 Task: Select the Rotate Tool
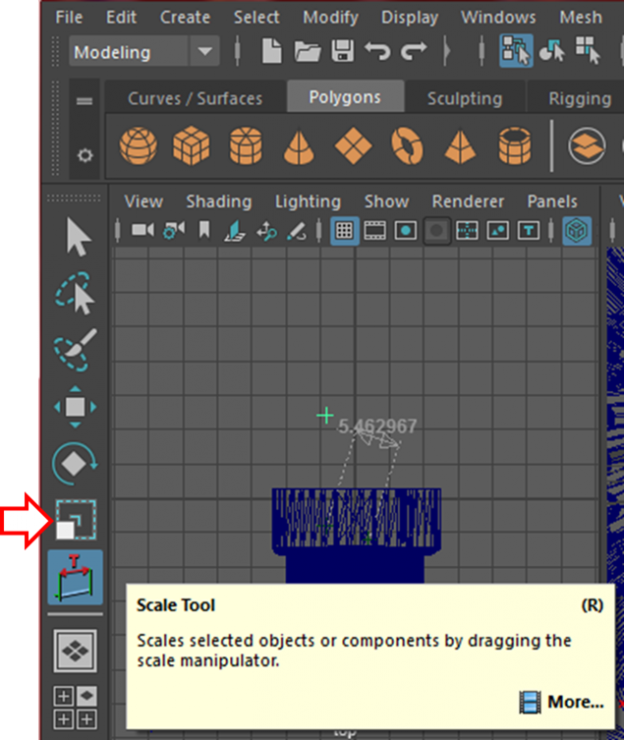coord(75,464)
